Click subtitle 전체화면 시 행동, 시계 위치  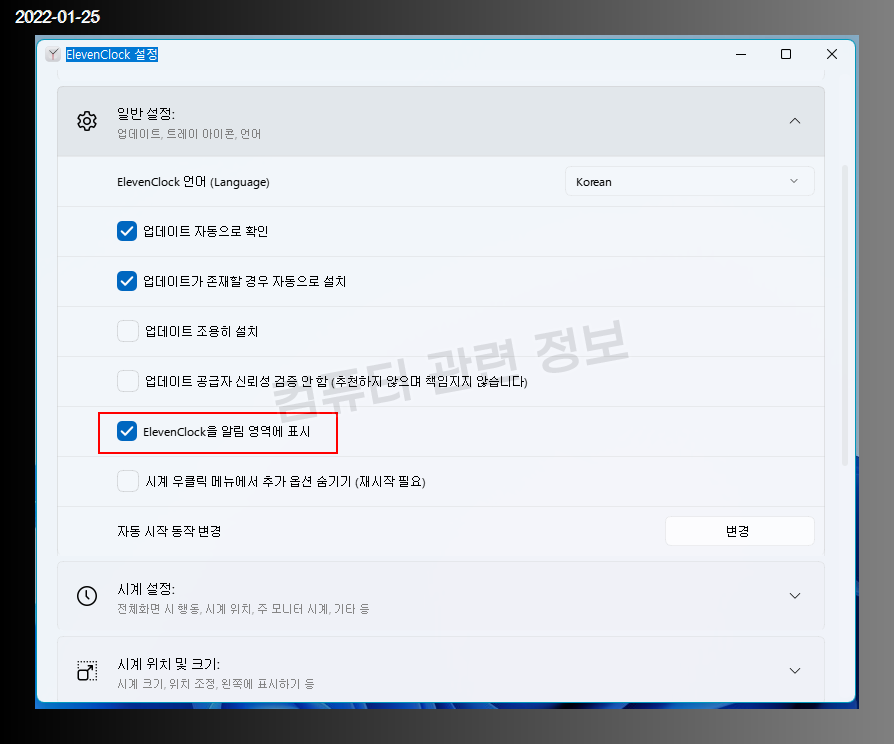[x=243, y=609]
